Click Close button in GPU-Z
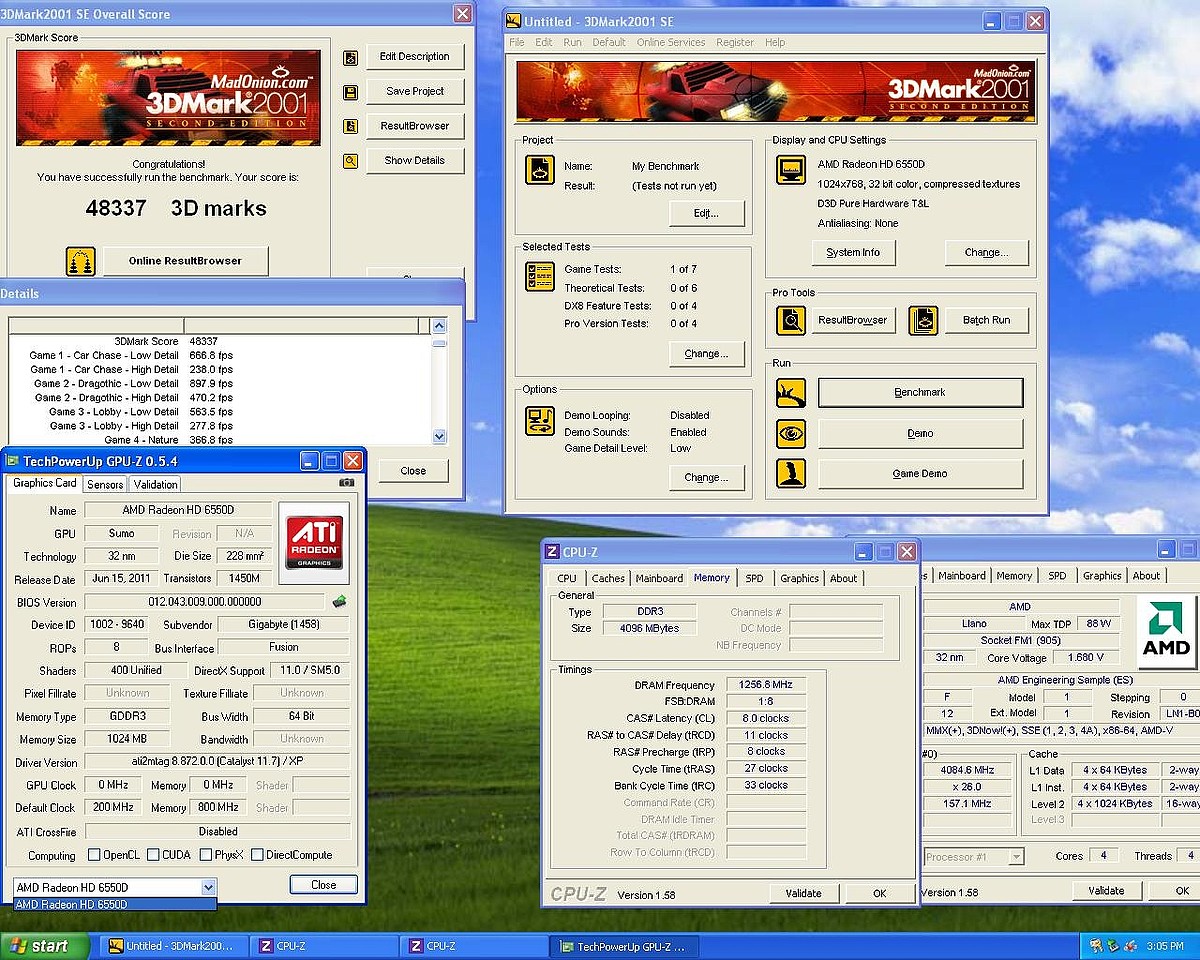 pyautogui.click(x=323, y=885)
